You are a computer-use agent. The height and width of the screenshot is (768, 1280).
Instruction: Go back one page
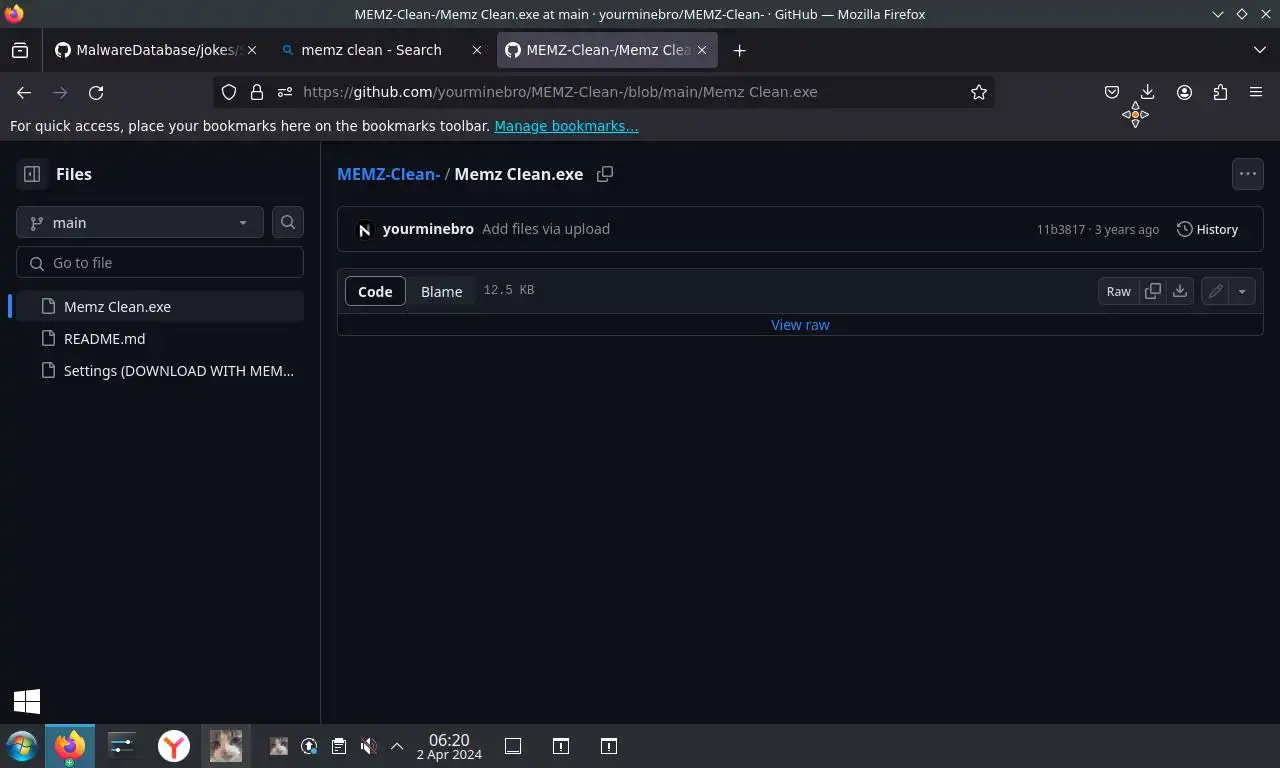[24, 92]
